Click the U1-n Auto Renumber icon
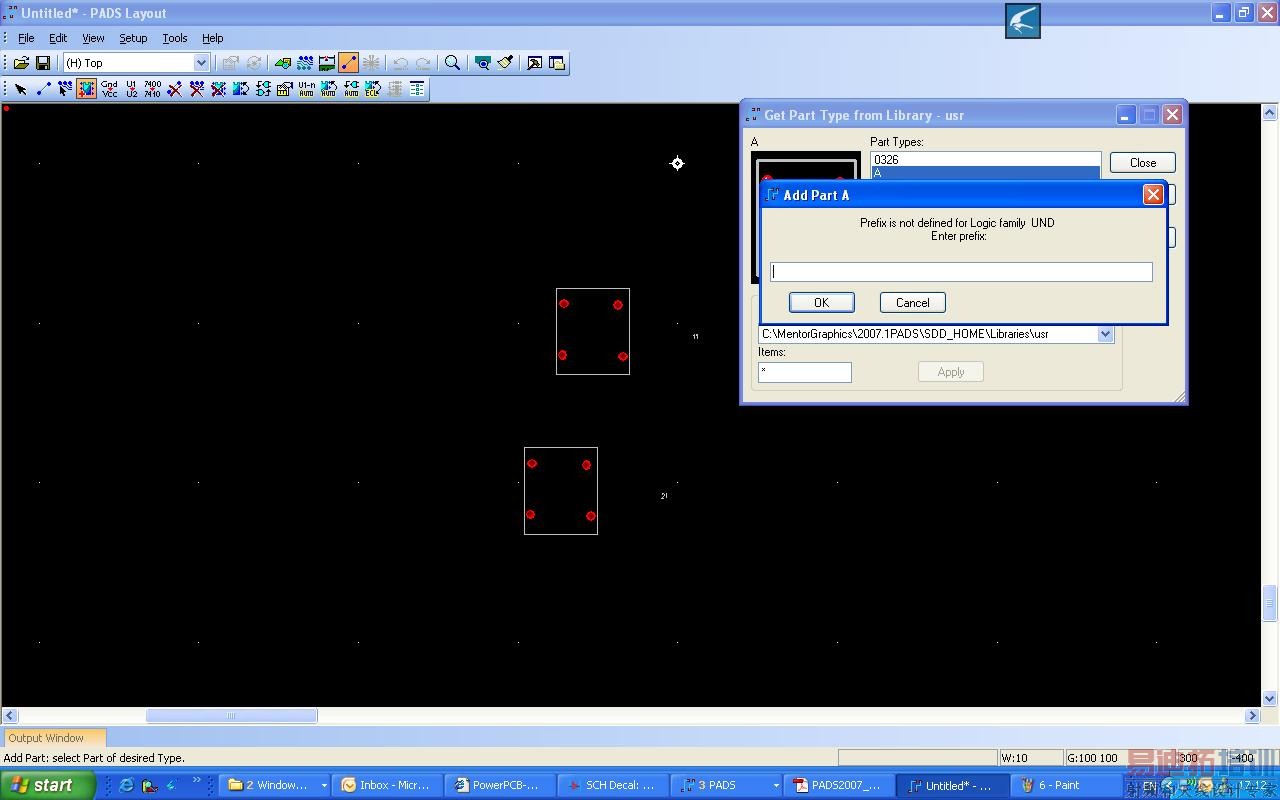This screenshot has height=800, width=1280. click(x=307, y=89)
